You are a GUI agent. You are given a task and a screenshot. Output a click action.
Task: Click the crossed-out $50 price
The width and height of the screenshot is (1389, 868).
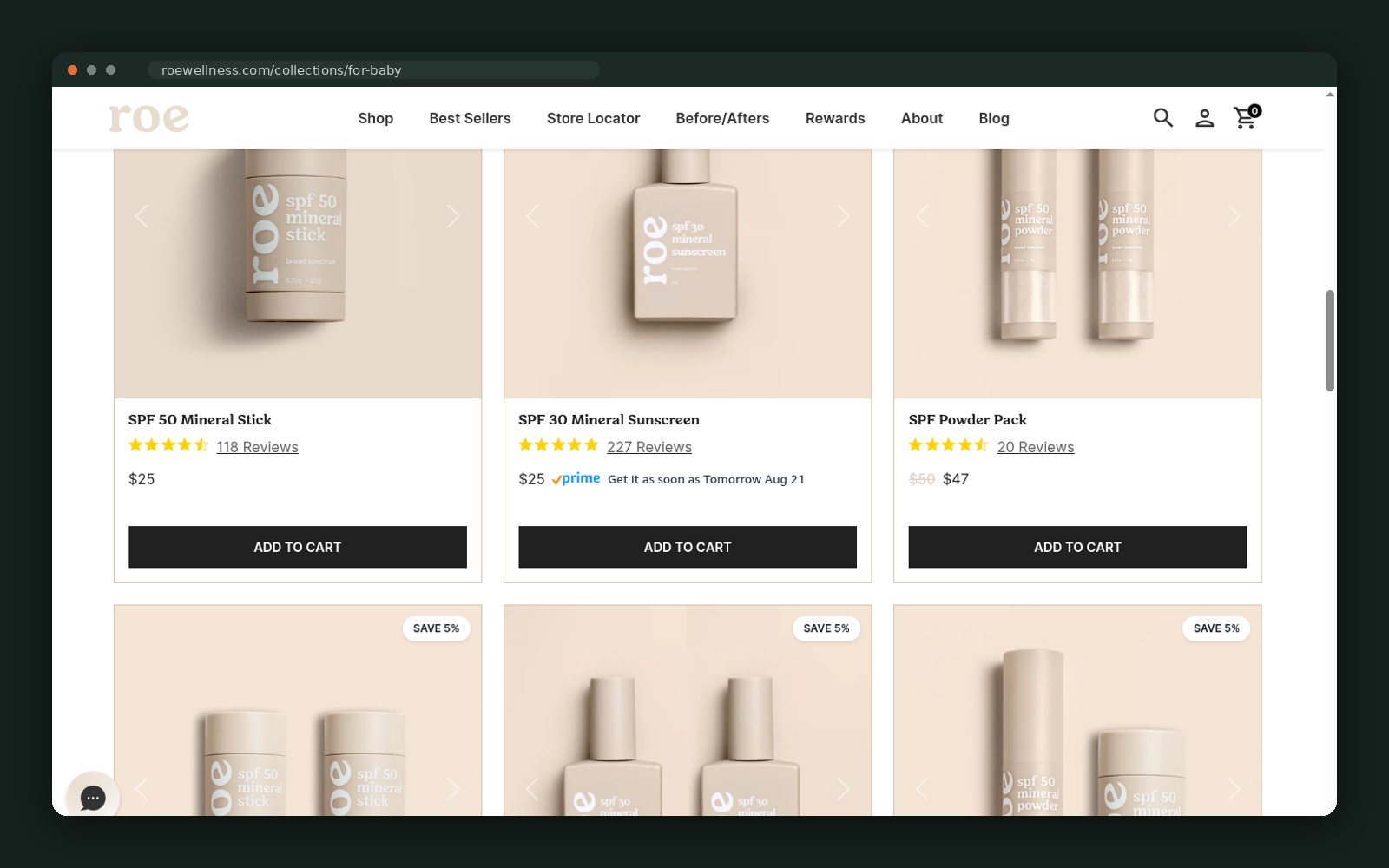click(921, 479)
